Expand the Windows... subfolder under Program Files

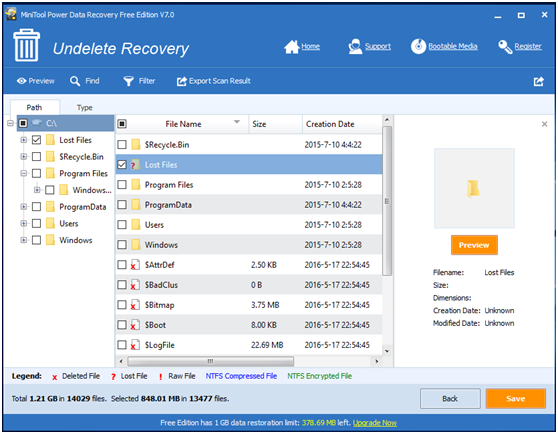pyautogui.click(x=37, y=190)
